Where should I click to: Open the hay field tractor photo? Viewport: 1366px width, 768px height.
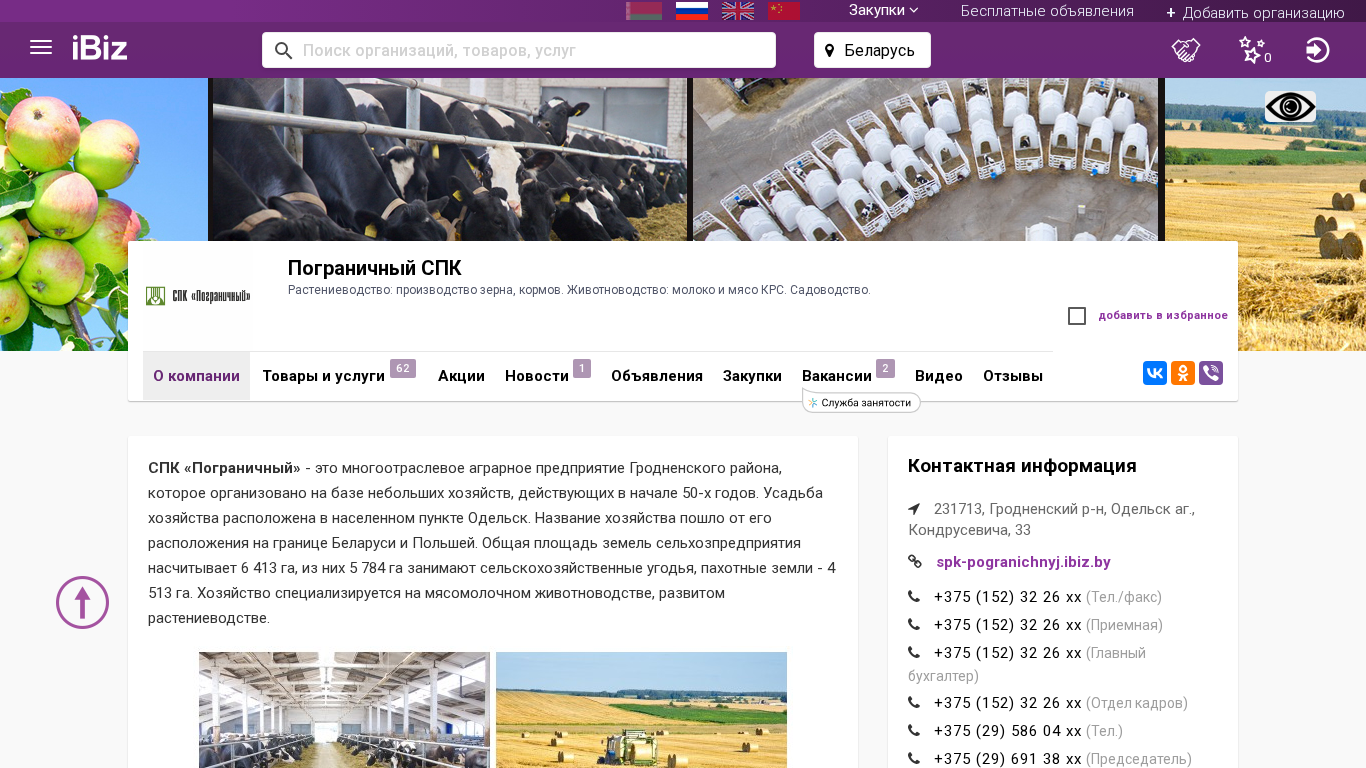641,710
